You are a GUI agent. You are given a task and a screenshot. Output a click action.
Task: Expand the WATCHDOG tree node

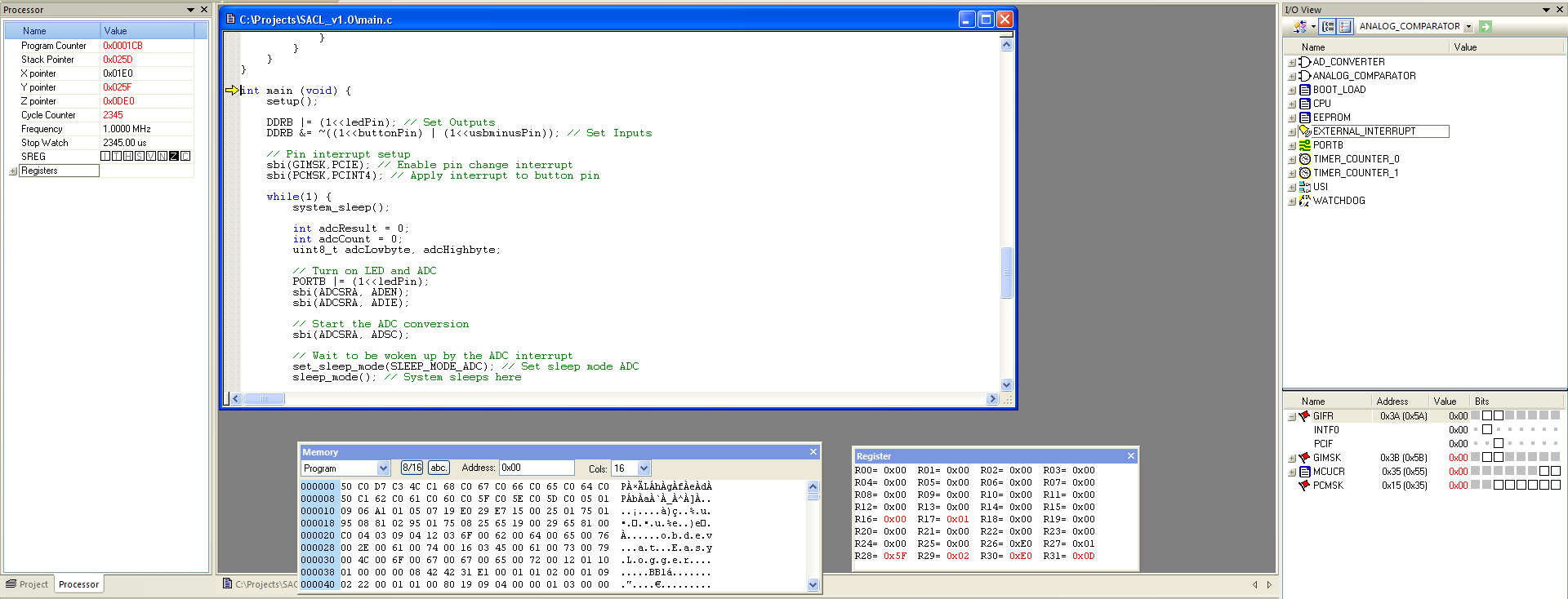[x=1292, y=202]
